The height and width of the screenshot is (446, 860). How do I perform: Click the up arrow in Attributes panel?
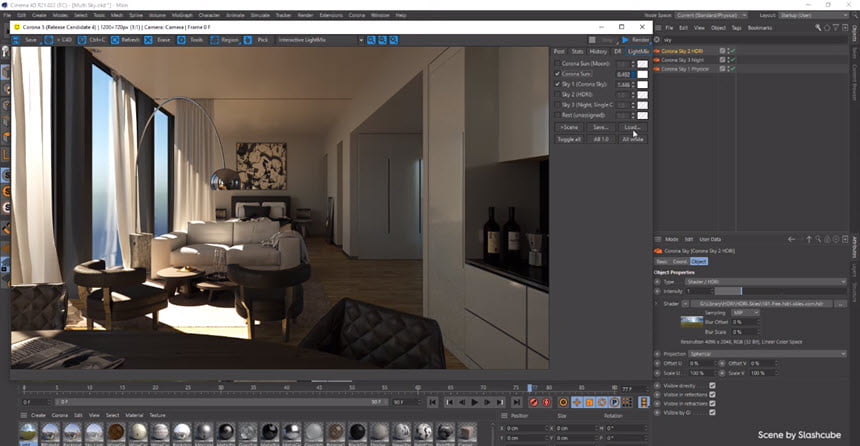click(x=808, y=239)
